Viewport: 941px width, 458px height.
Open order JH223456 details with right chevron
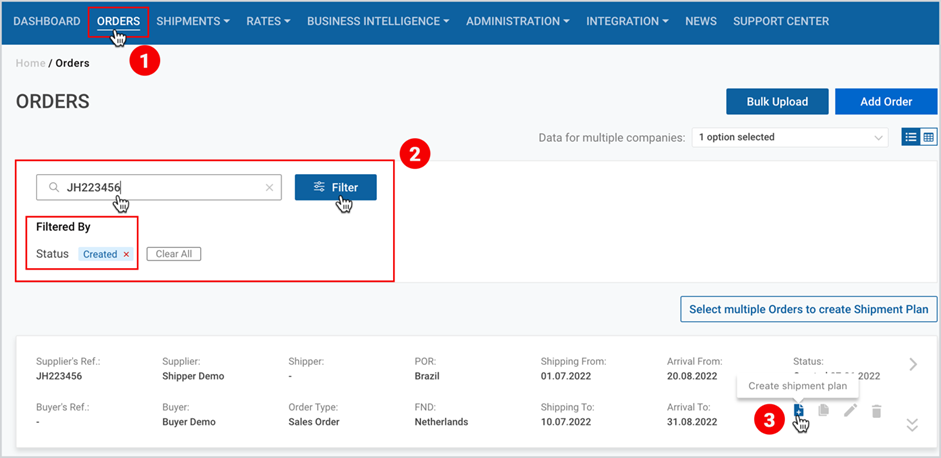click(x=913, y=364)
